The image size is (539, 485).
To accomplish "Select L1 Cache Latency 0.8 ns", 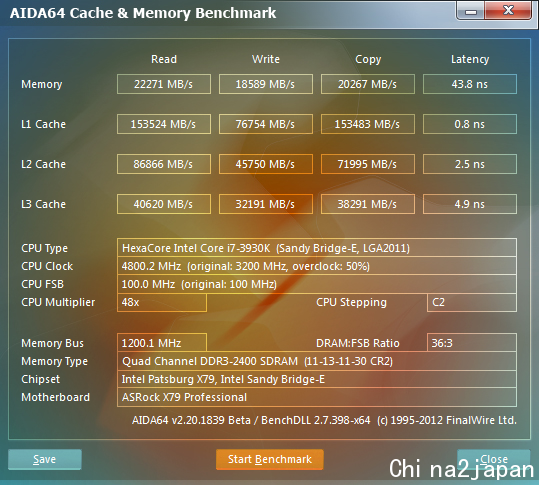I will (x=470, y=124).
